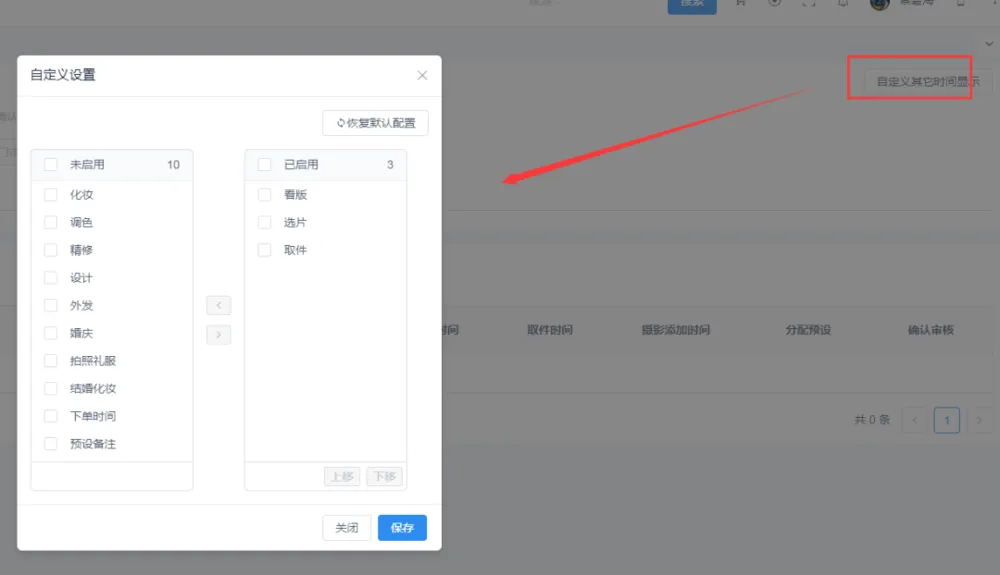
Task: Click the 上移 move up button
Action: click(x=342, y=476)
